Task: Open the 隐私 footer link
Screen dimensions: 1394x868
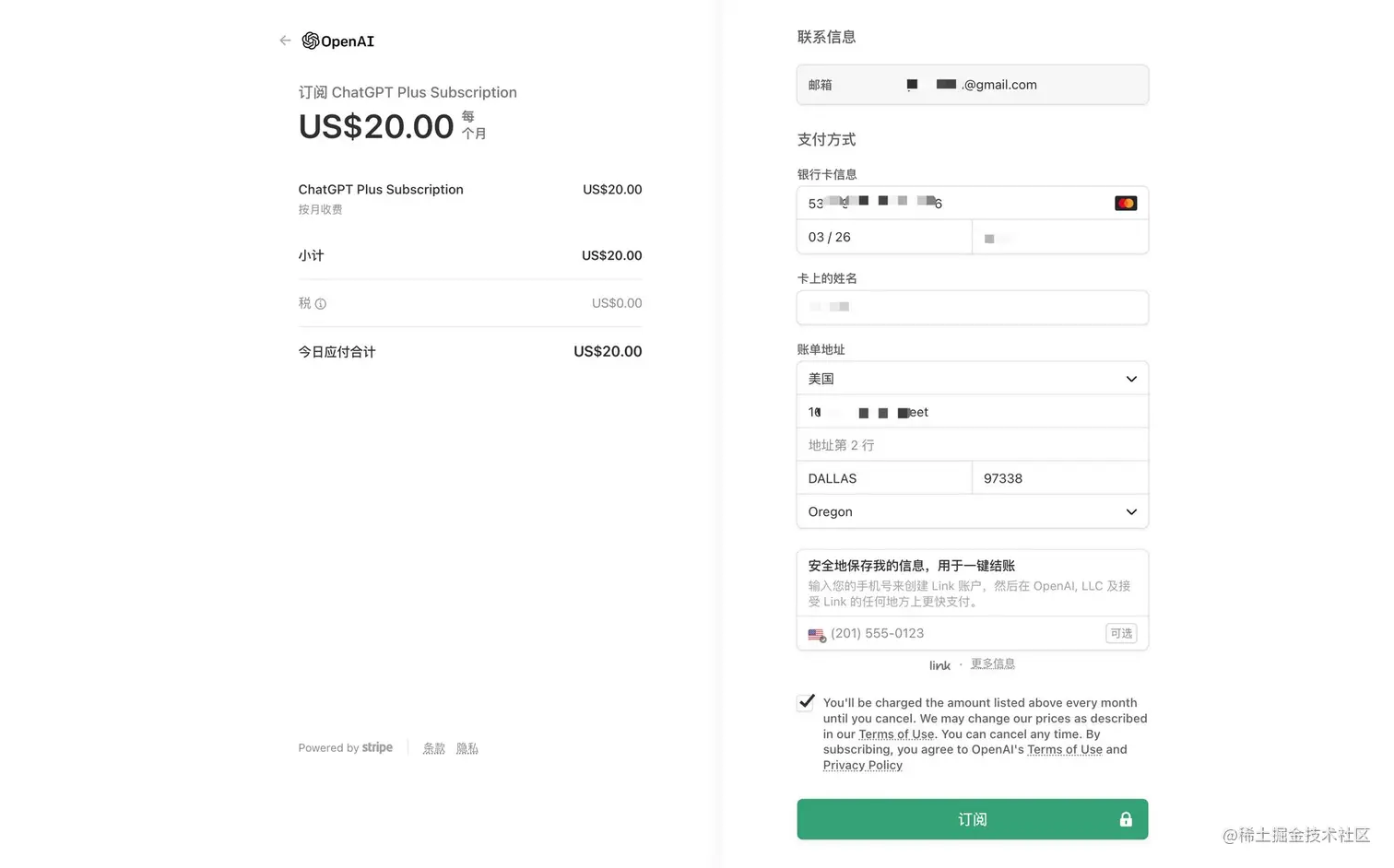Action: [x=467, y=748]
